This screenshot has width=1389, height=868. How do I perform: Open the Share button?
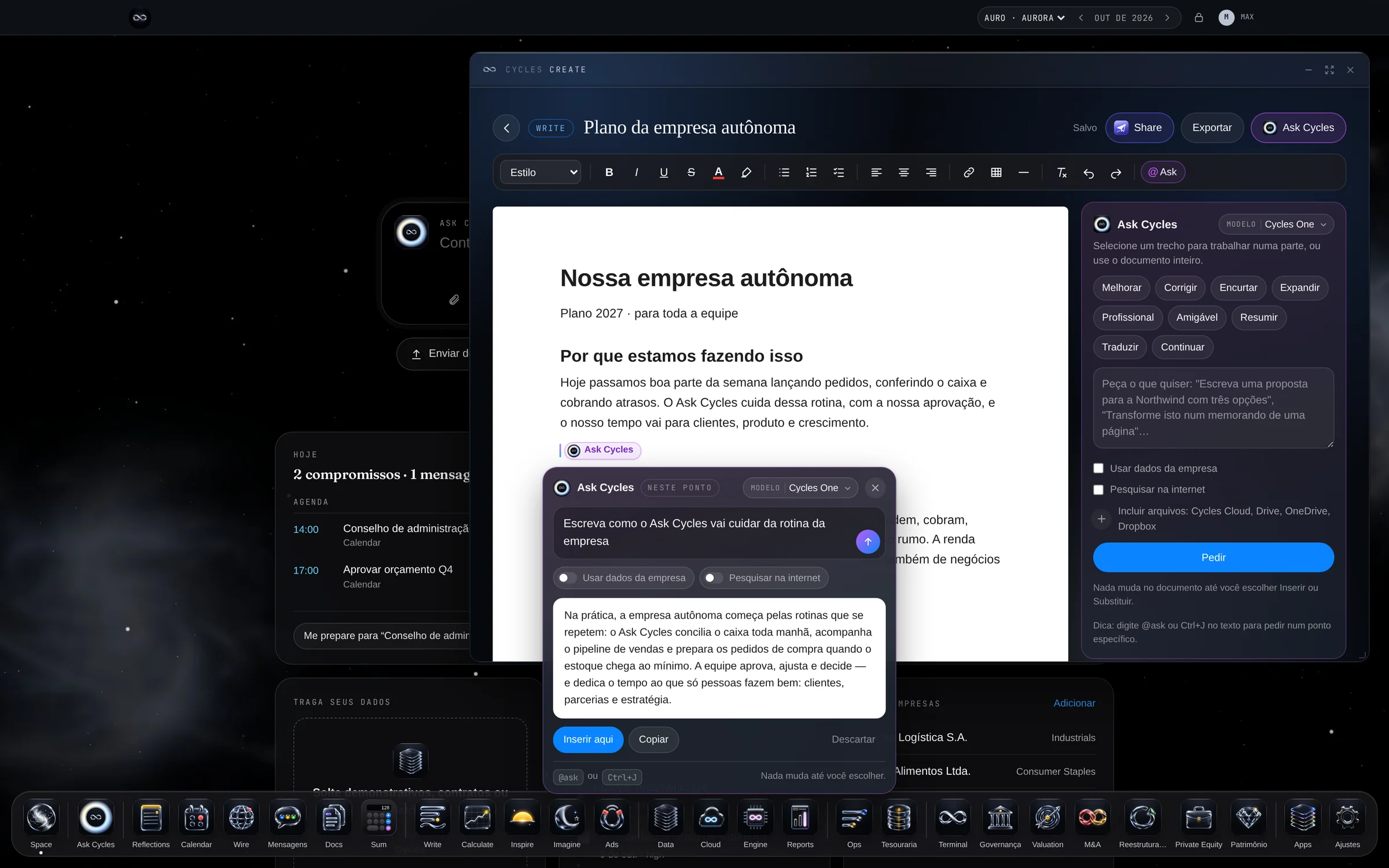pyautogui.click(x=1139, y=128)
